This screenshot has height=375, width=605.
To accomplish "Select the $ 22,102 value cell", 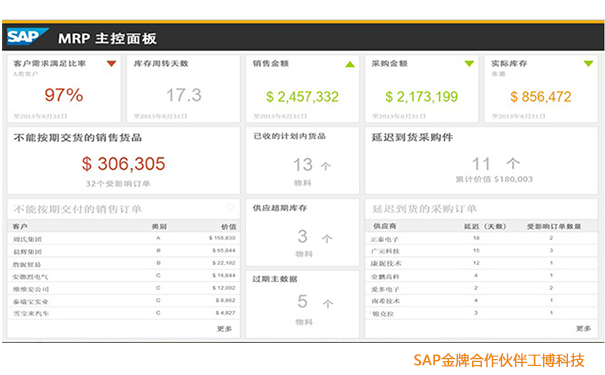I will (x=223, y=263).
